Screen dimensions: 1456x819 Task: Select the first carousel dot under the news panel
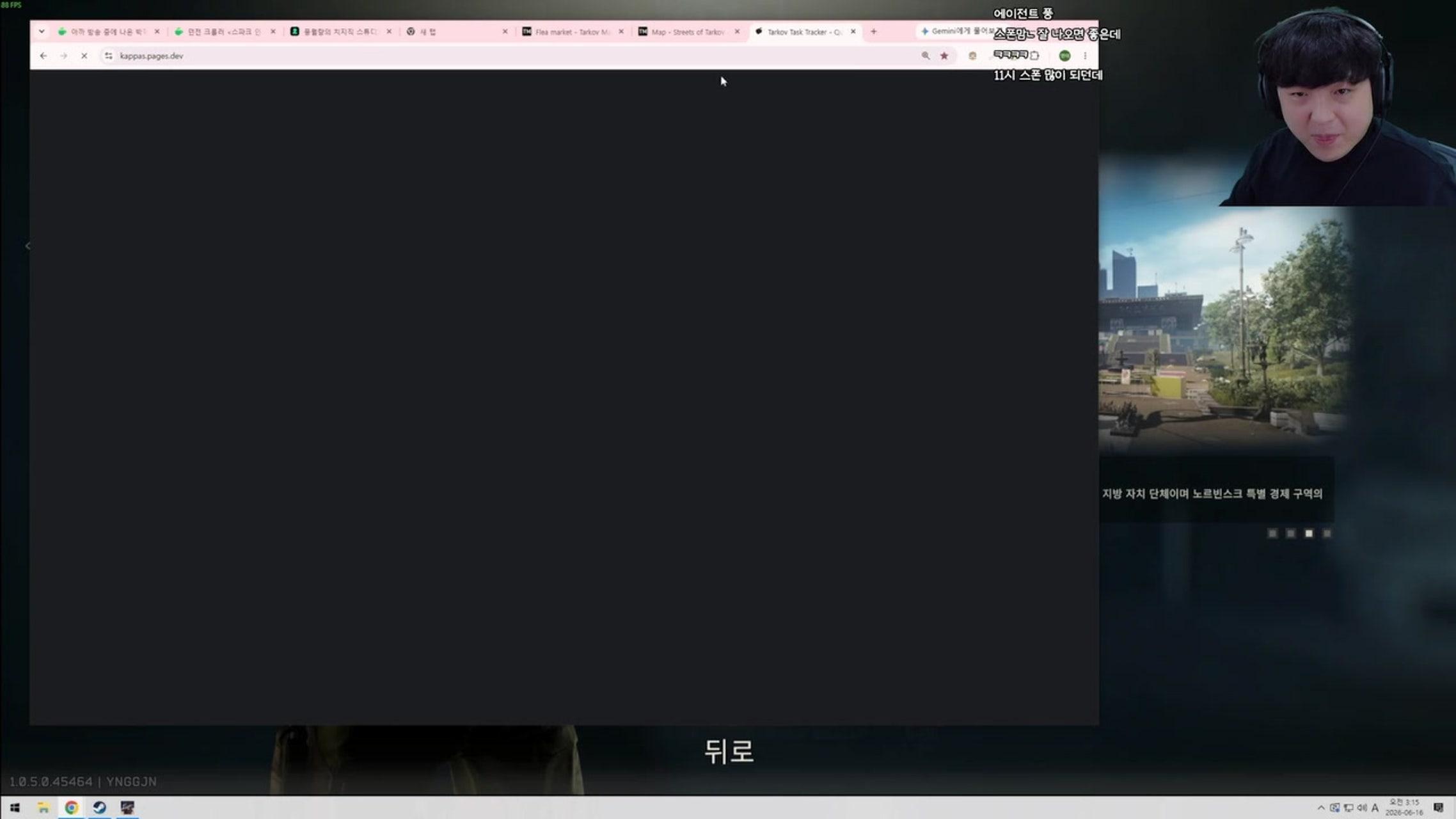pyautogui.click(x=1272, y=533)
